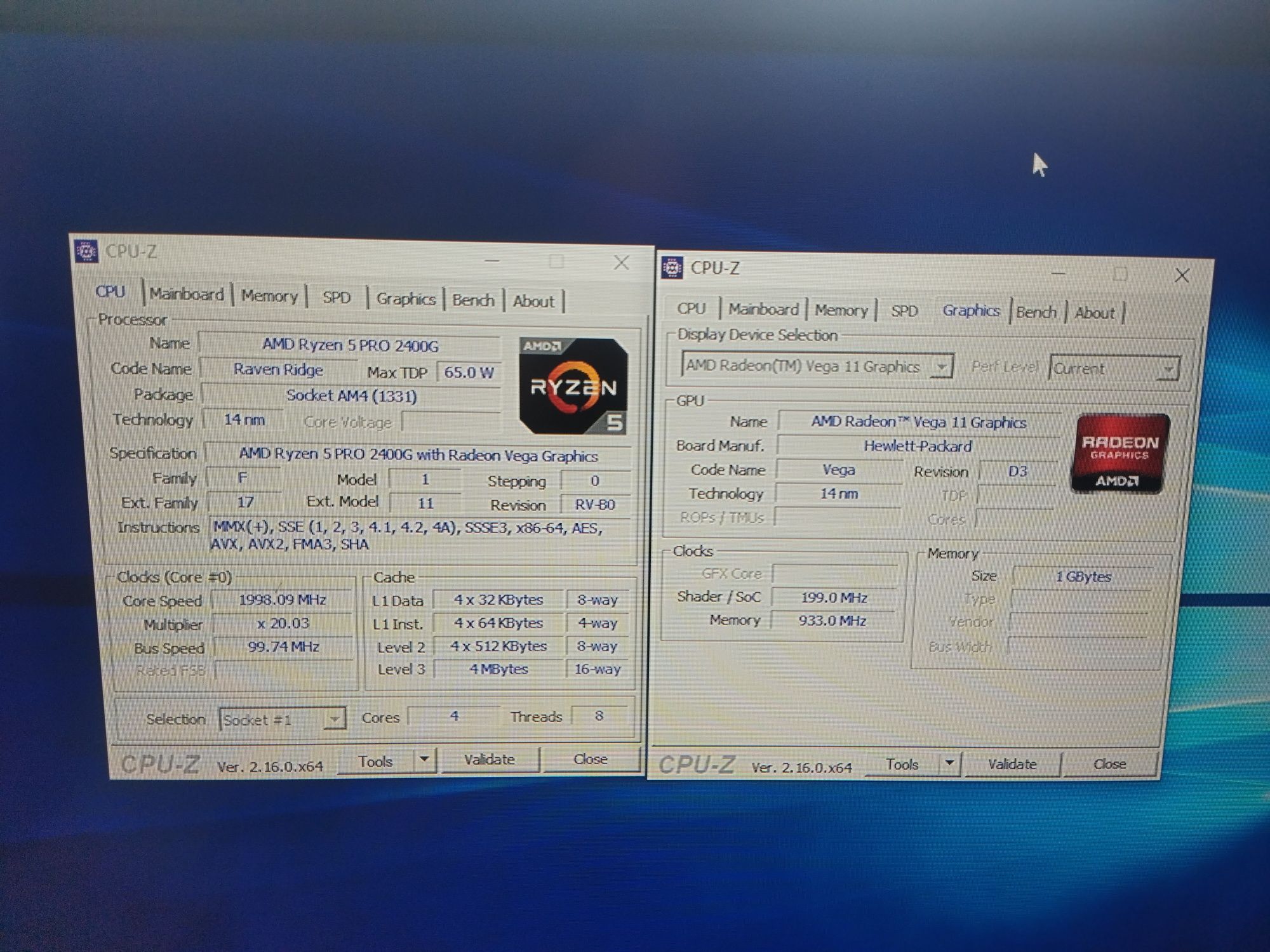Click CPU-Z app icon in left window title bar
This screenshot has width=1270, height=952.
point(86,251)
